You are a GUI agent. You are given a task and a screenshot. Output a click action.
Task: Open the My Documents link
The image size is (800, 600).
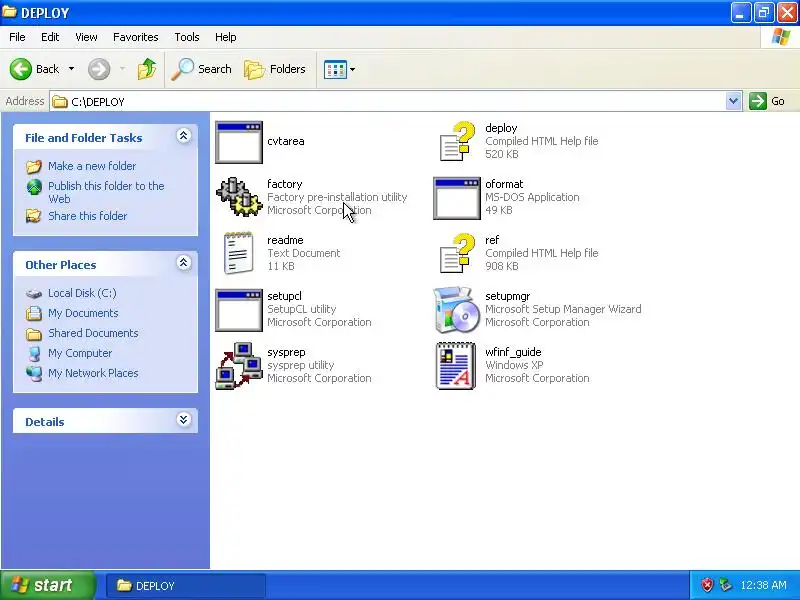(x=83, y=313)
